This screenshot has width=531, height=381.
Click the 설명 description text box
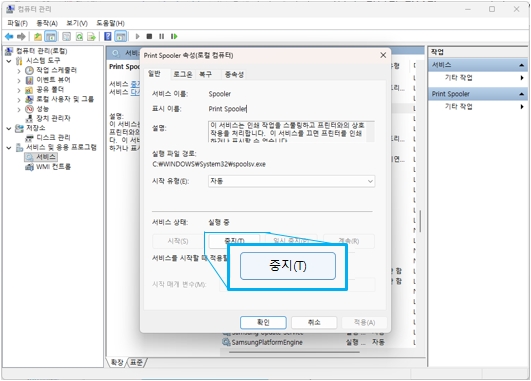tap(292, 131)
